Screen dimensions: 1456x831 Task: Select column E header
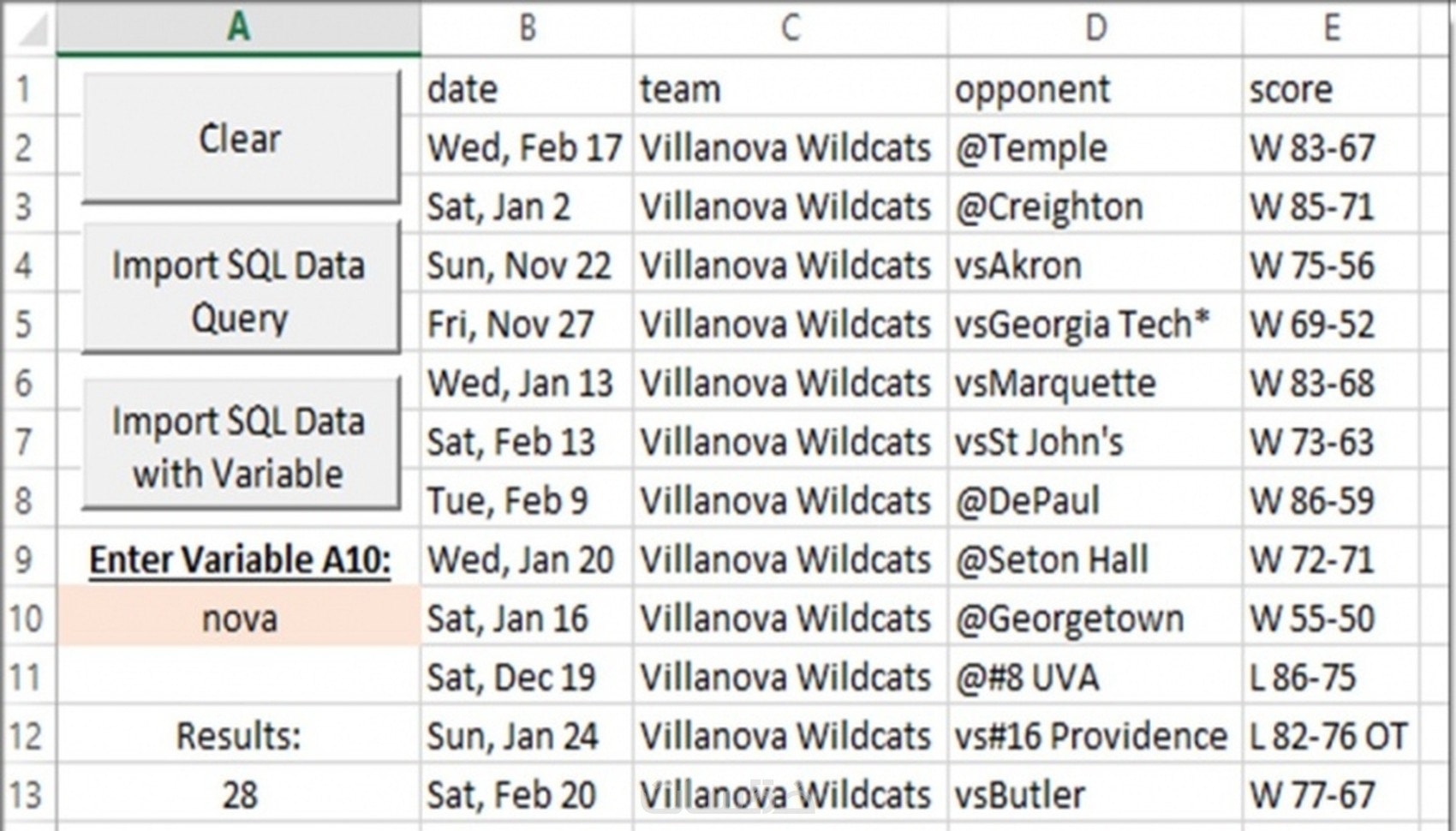point(1331,28)
